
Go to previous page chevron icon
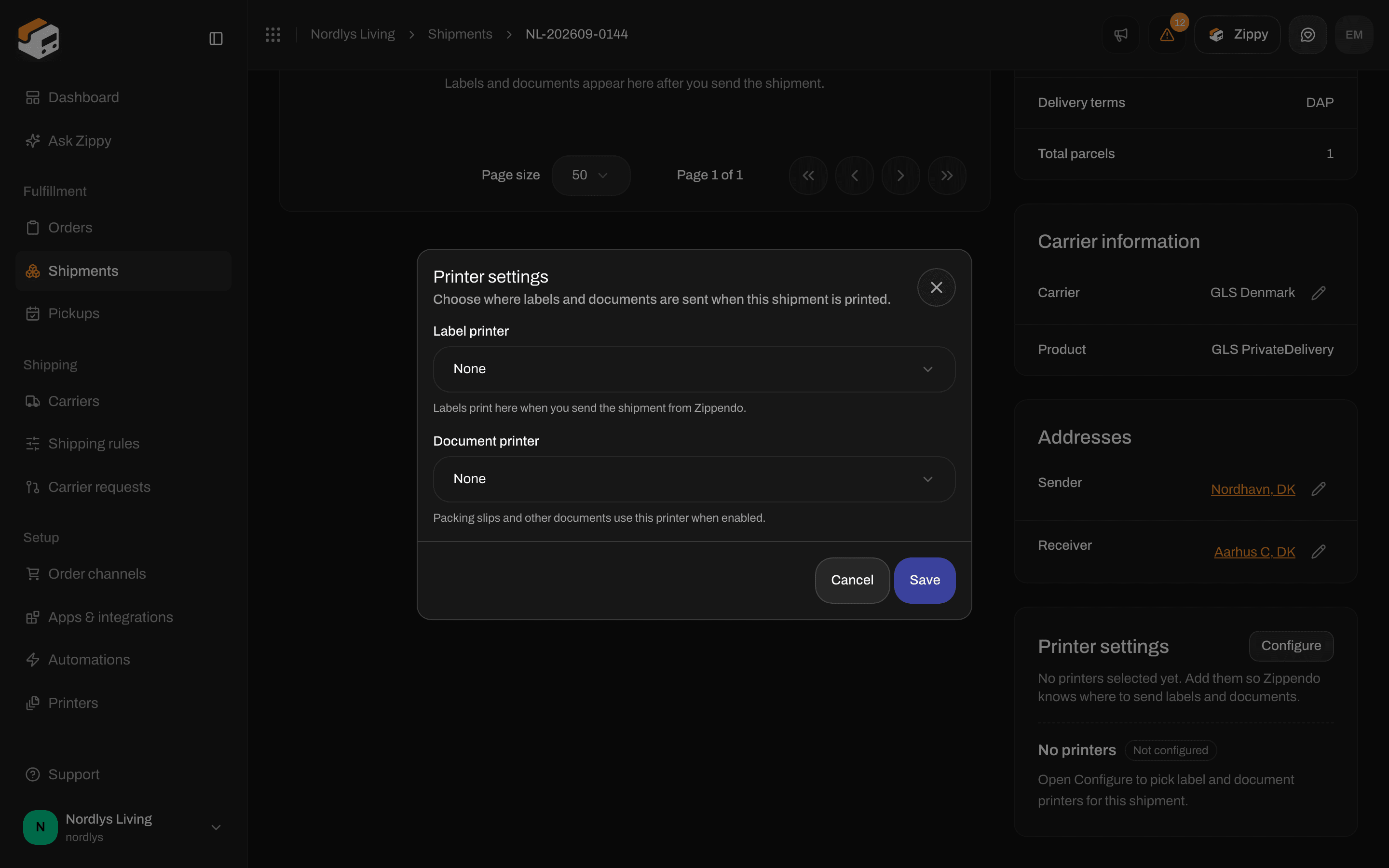pyautogui.click(x=855, y=176)
